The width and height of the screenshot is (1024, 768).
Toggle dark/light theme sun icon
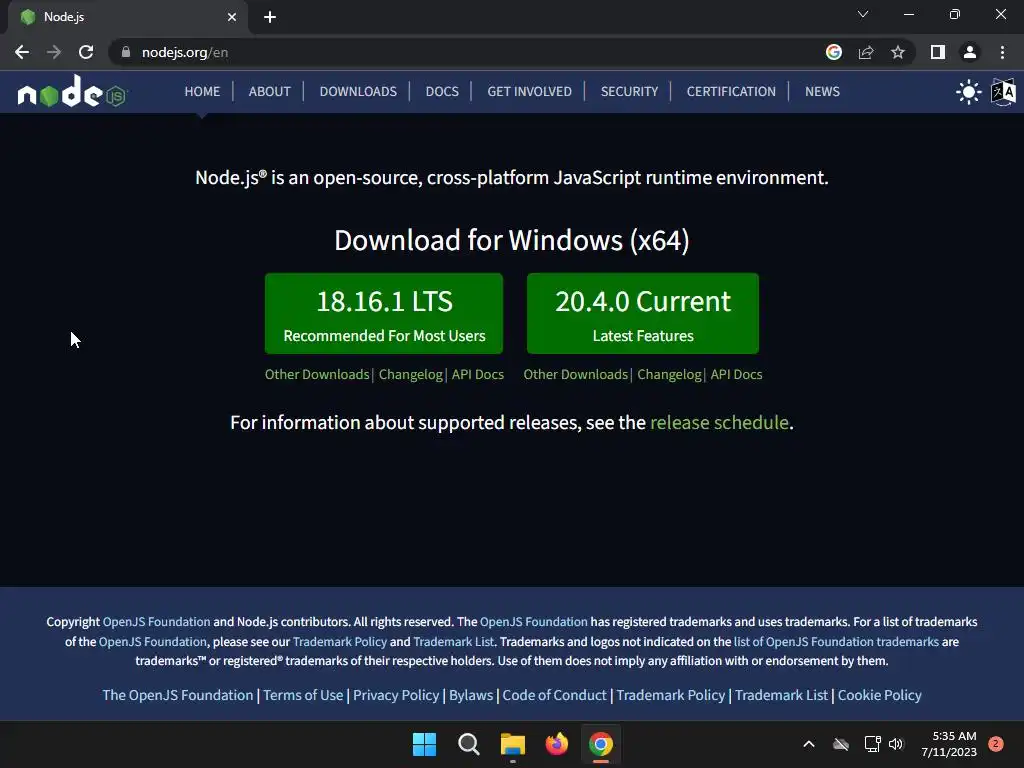click(968, 92)
